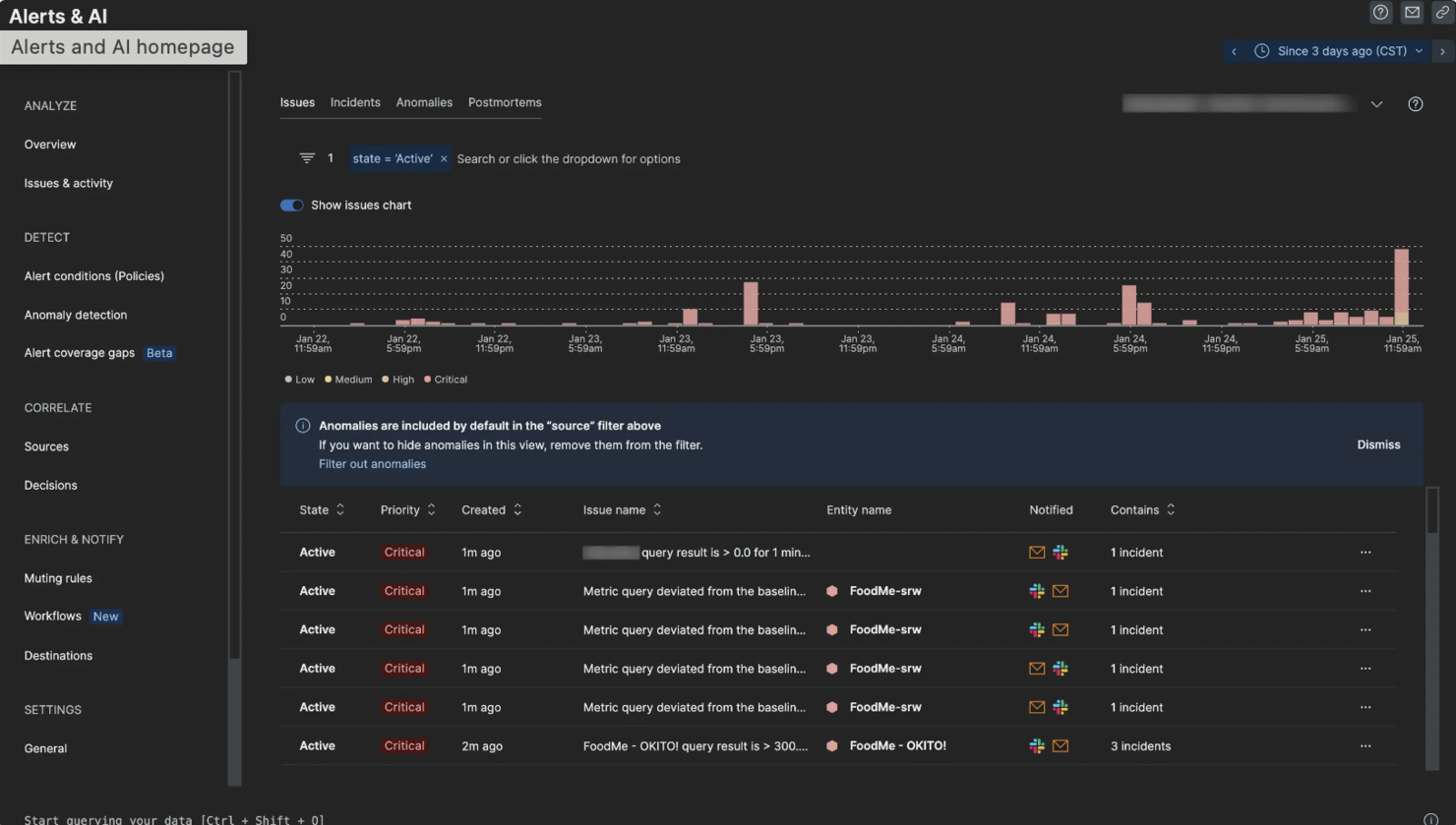Click the Slack notification icon on the first row

(x=1061, y=552)
